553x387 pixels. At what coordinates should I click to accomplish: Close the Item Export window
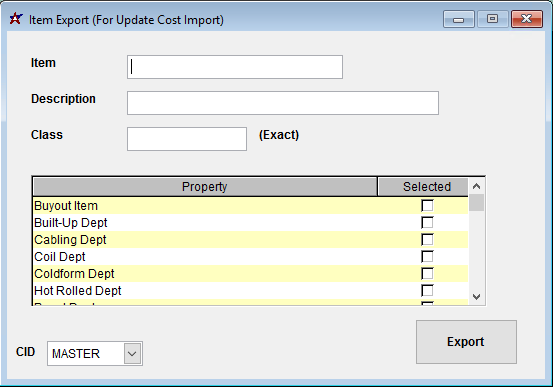[527, 19]
